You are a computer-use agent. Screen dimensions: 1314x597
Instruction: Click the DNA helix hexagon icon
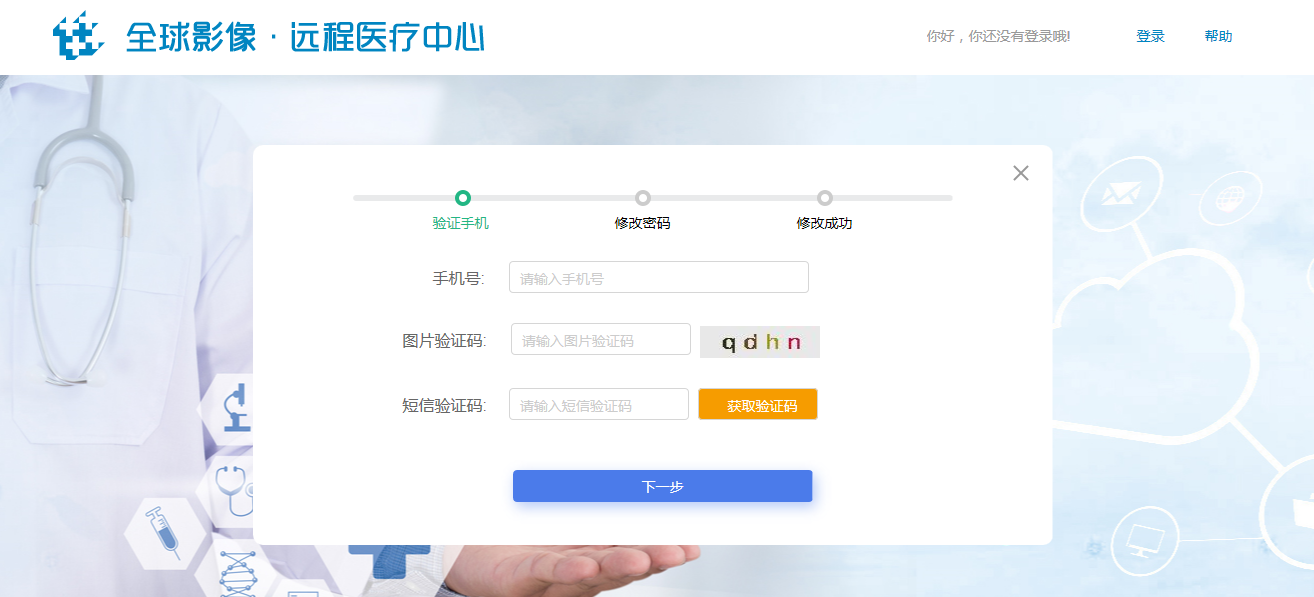click(x=236, y=573)
